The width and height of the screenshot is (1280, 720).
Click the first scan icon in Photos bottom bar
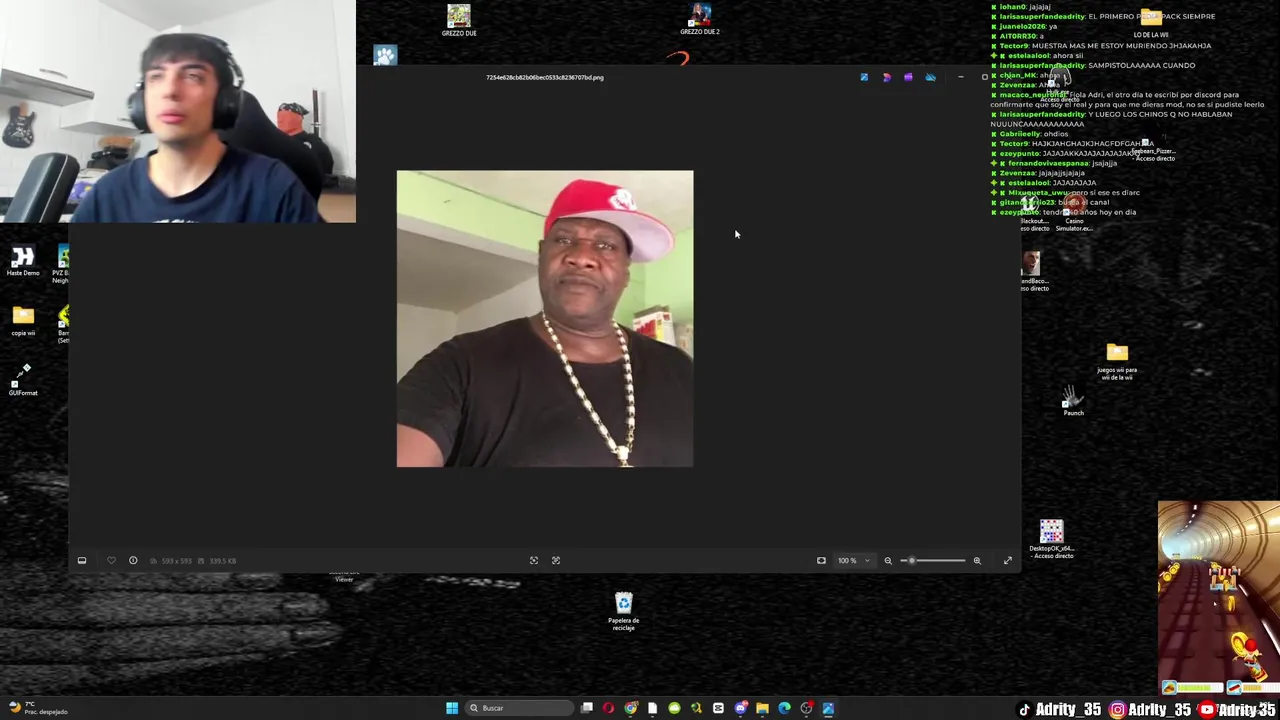pyautogui.click(x=534, y=560)
